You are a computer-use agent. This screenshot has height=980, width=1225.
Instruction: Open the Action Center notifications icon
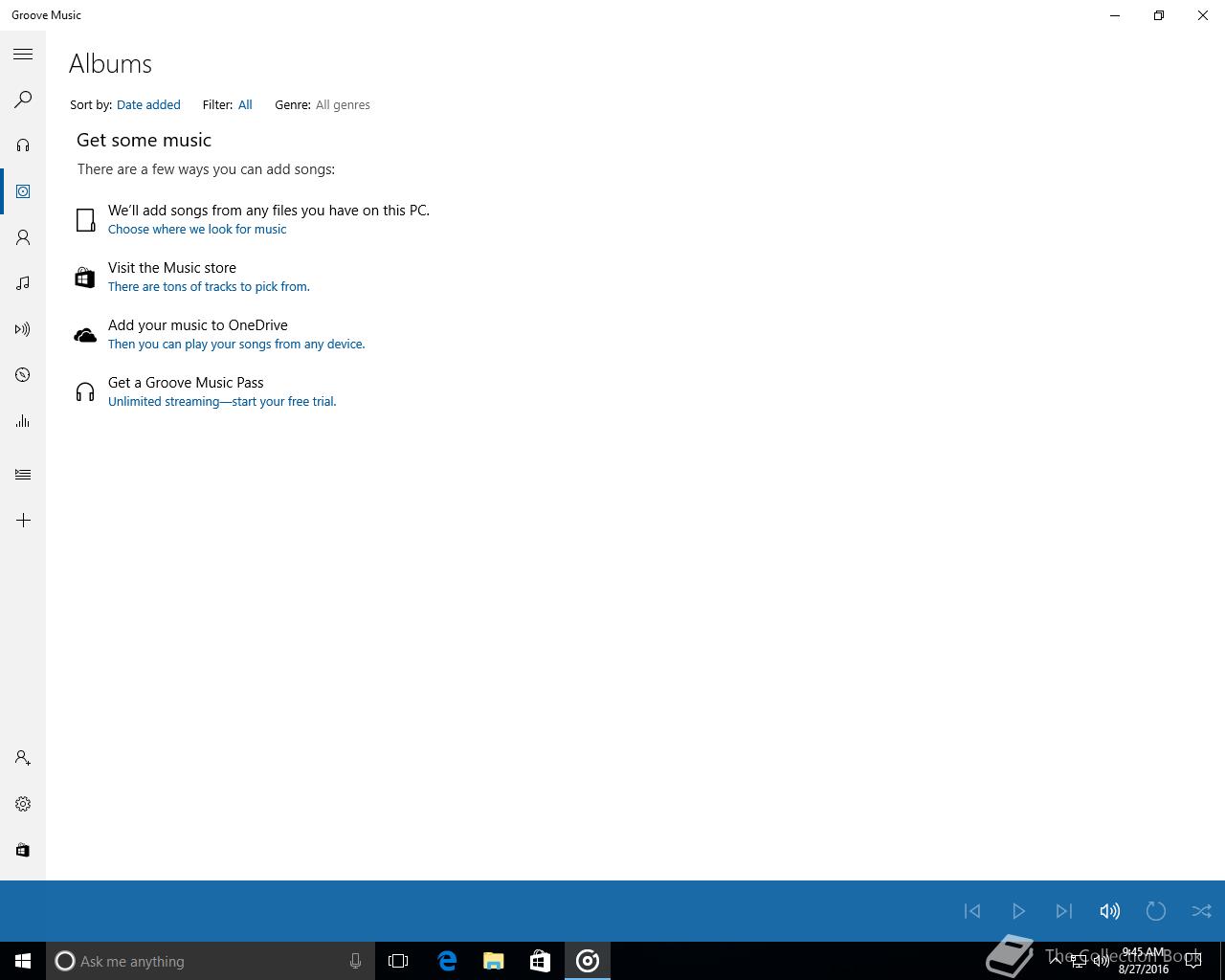pos(1193,961)
